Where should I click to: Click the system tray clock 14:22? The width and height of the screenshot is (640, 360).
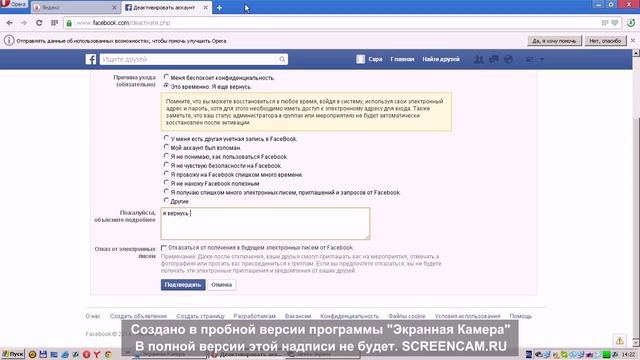click(628, 354)
